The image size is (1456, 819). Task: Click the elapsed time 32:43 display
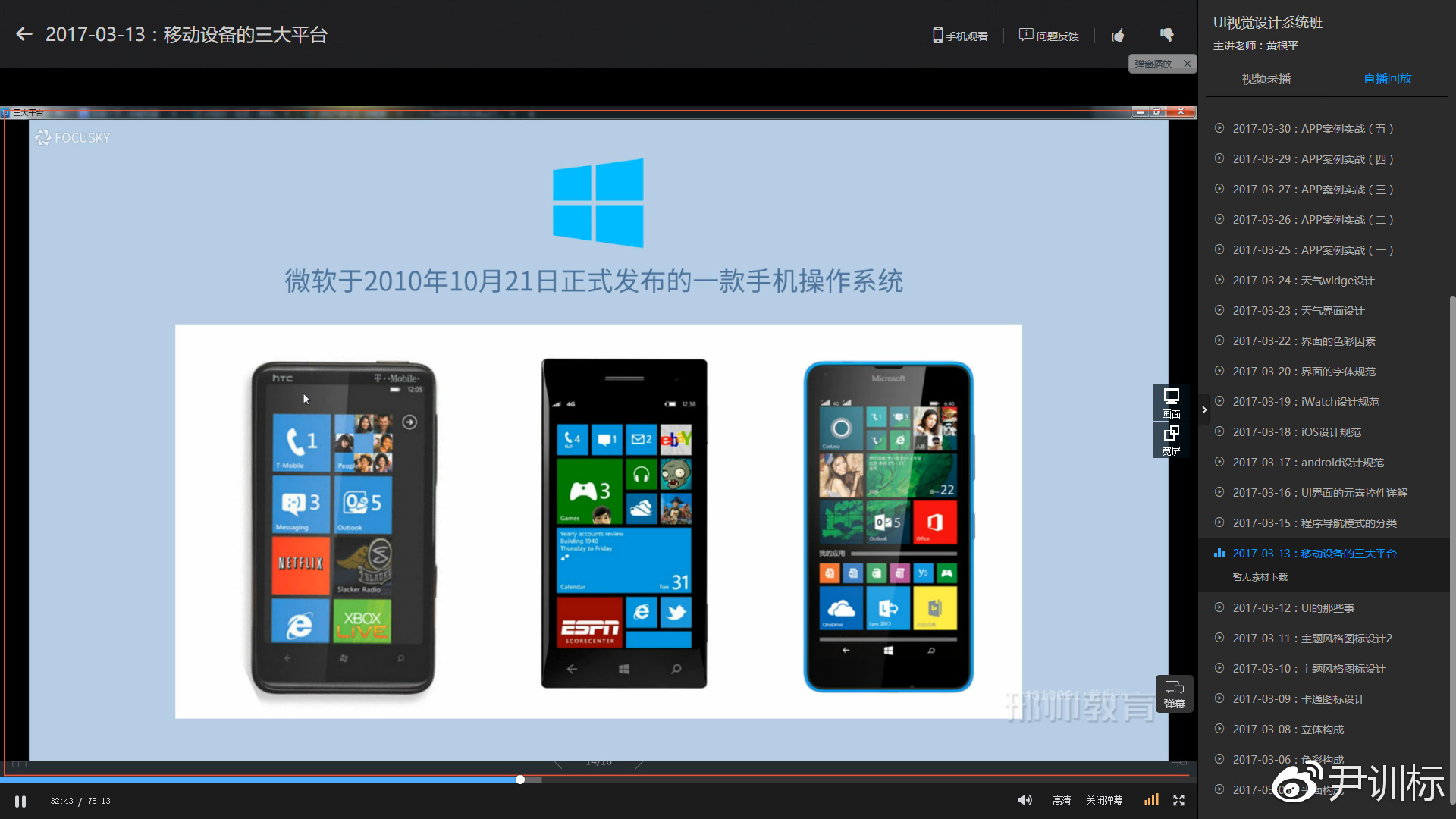62,801
